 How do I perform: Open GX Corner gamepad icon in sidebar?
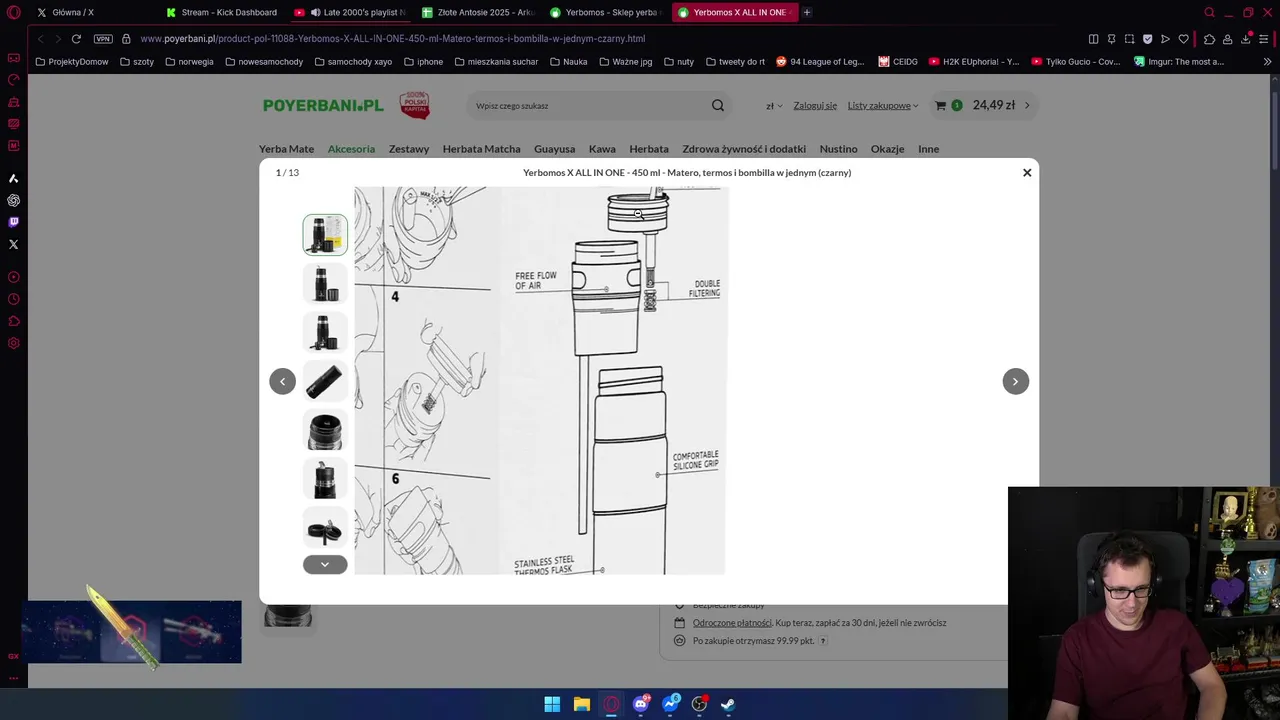click(13, 58)
